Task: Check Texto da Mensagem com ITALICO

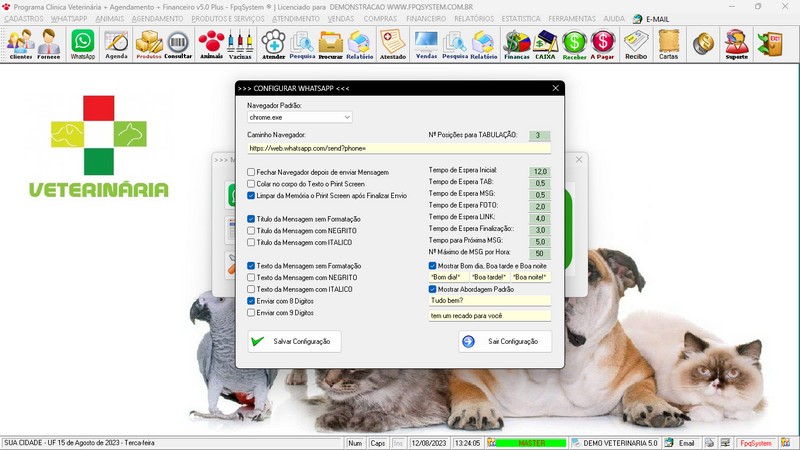Action: pos(251,289)
